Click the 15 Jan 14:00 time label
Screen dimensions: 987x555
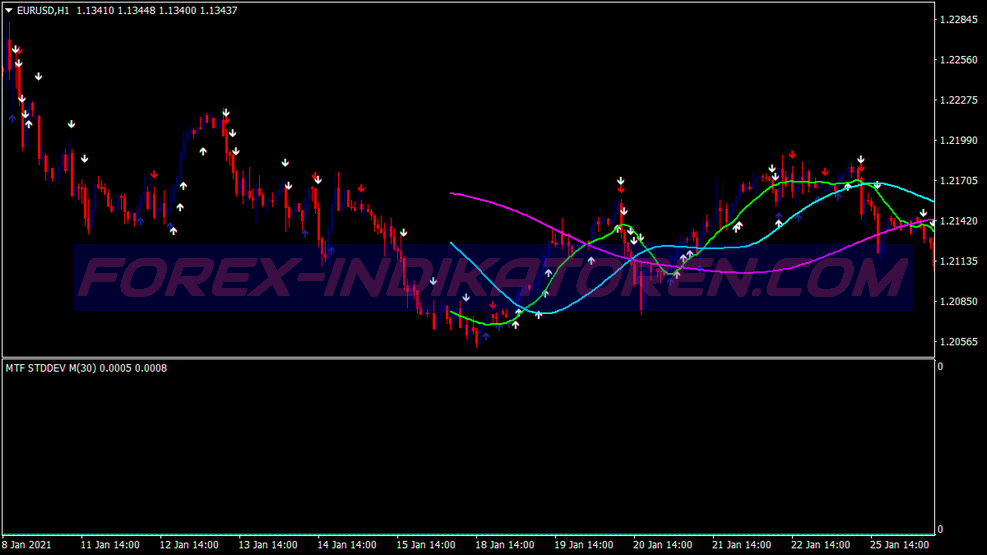(426, 545)
